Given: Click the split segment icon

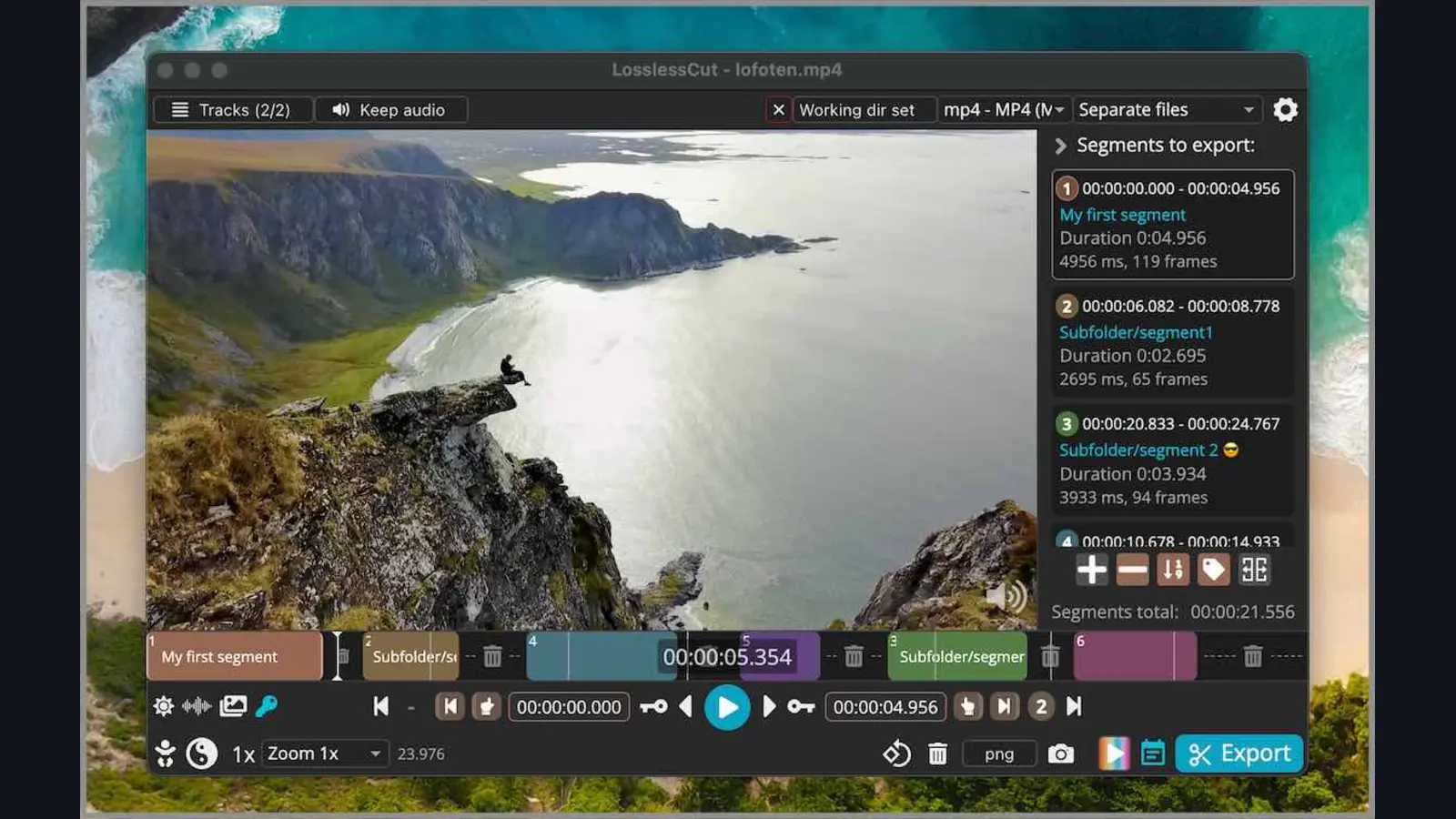Looking at the screenshot, I should [x=1254, y=570].
